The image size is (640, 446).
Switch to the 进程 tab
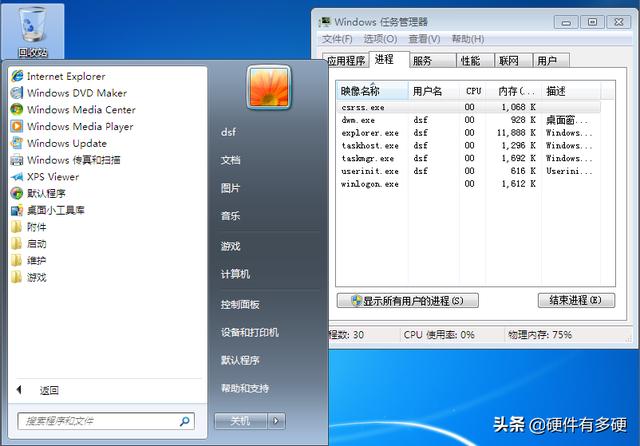point(389,60)
